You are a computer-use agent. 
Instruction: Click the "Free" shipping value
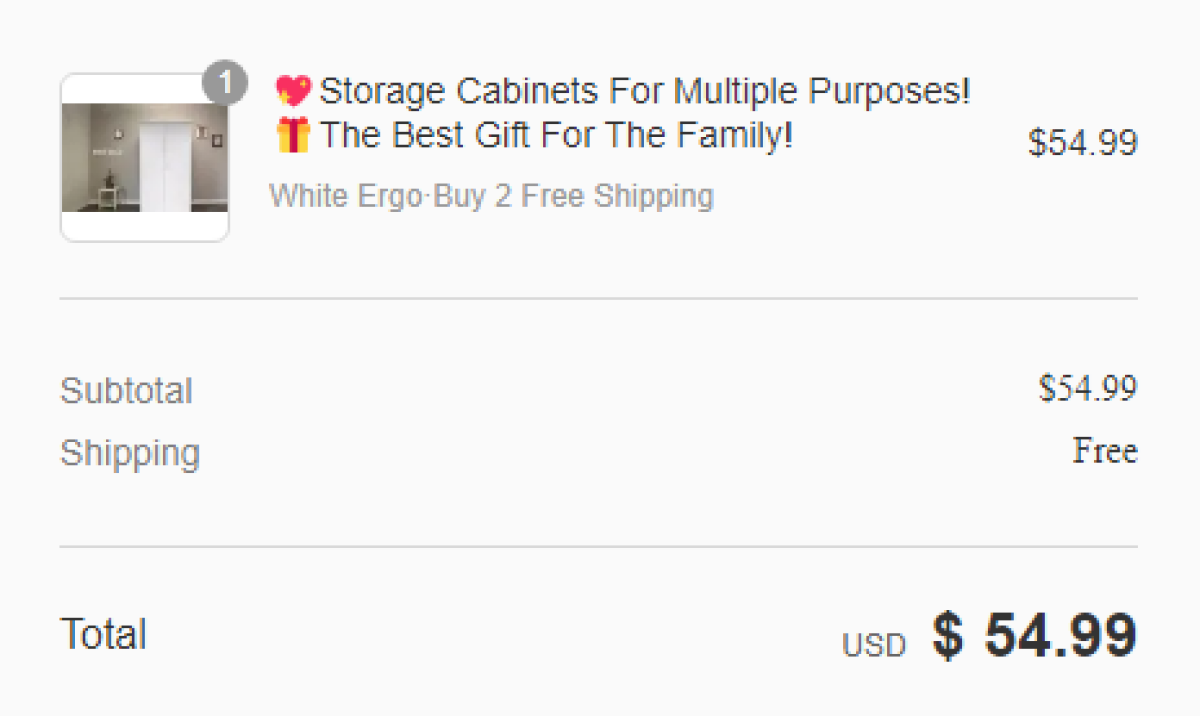[x=1105, y=451]
